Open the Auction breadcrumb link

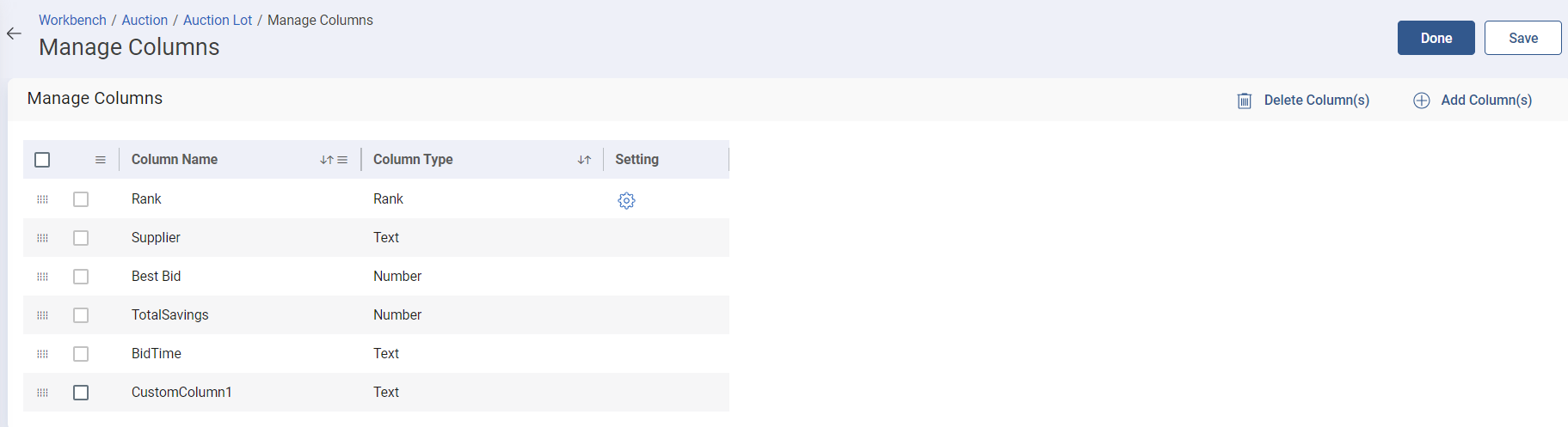pyautogui.click(x=145, y=20)
